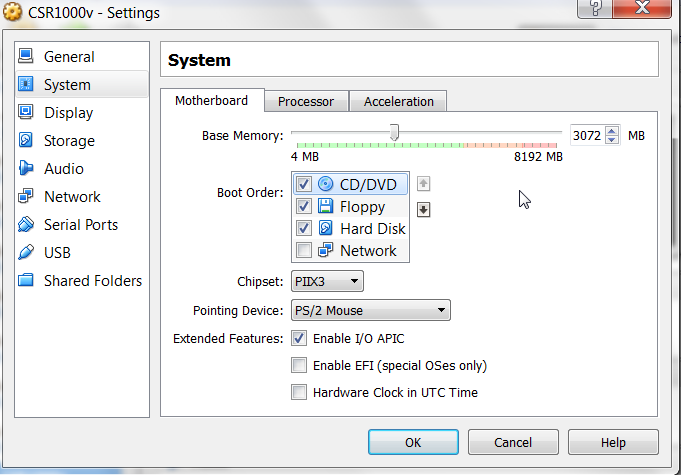Enable EFI (special OSes only) checkbox
Screen dimensions: 681x475
[x=299, y=365]
